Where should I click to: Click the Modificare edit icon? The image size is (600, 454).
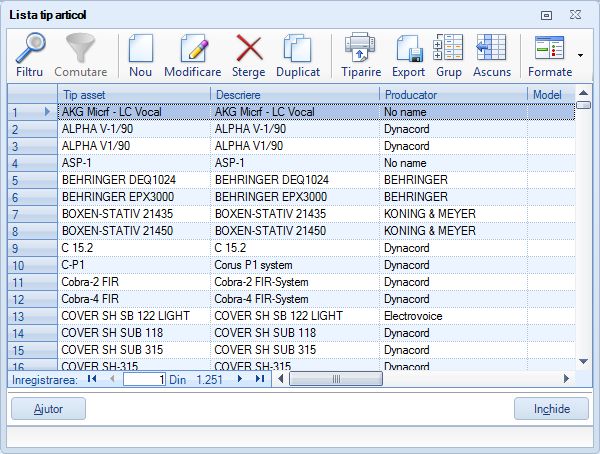(192, 56)
